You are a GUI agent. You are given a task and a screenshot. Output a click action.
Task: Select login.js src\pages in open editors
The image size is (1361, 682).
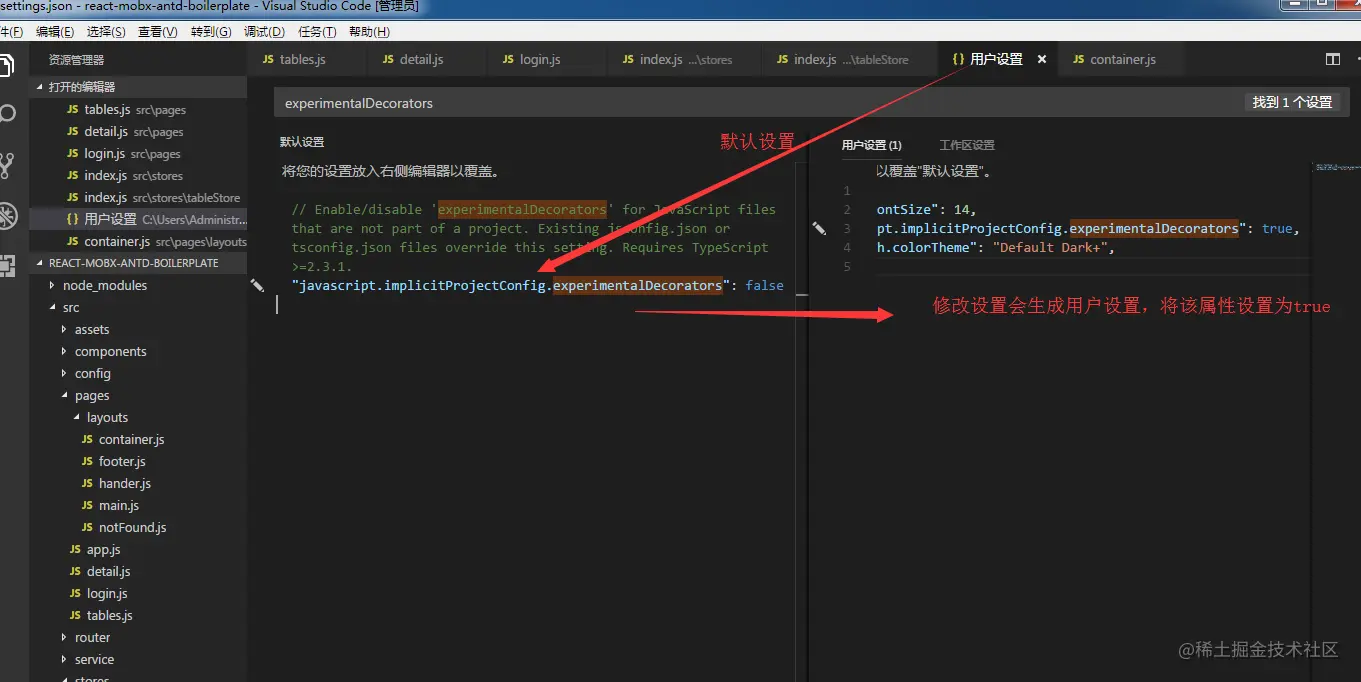138,154
